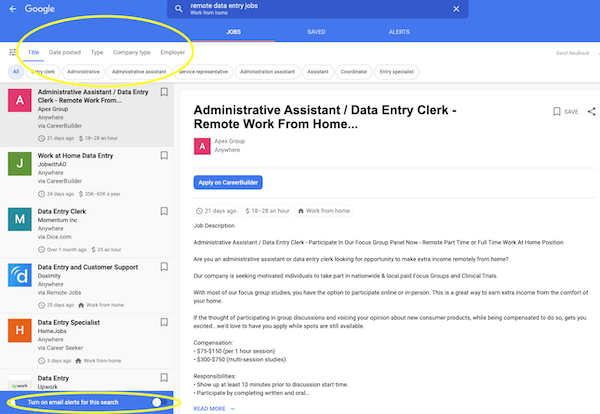Screen dimensions: 600x414
Task: Bookmark Data Entry and Customer Support job
Action: 164,267
